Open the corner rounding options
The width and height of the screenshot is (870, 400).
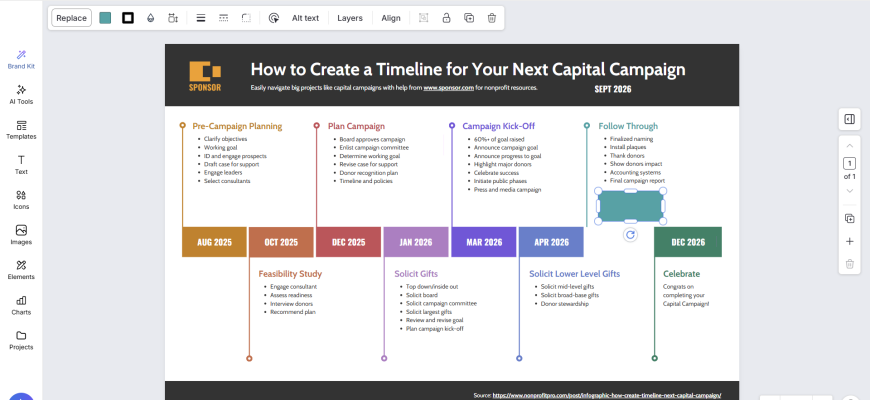pos(246,18)
